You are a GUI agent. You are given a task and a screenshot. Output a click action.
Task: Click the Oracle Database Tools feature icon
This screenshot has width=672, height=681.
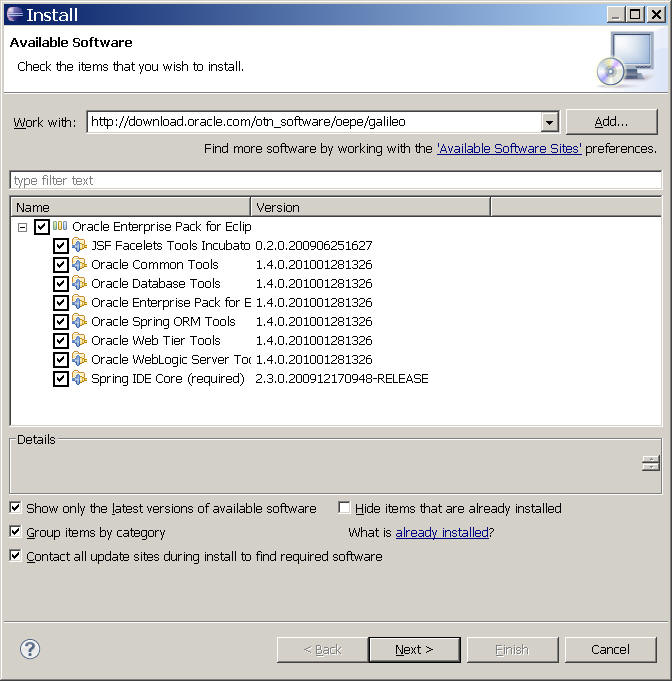tap(79, 283)
